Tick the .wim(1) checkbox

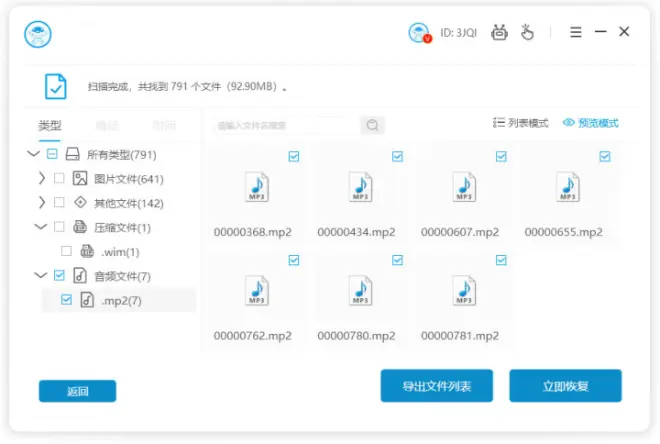click(x=67, y=251)
